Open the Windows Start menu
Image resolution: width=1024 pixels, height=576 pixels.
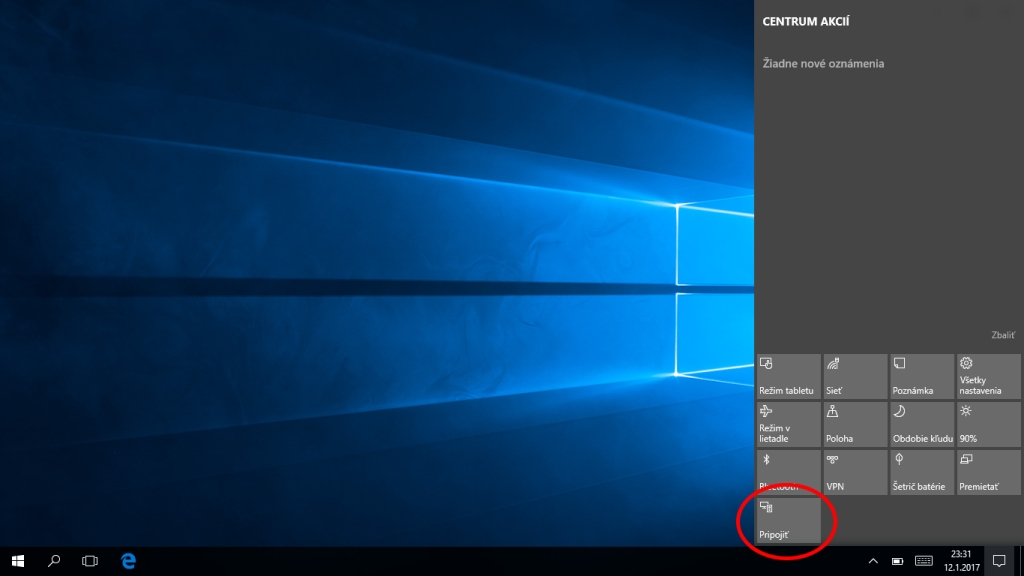click(17, 561)
